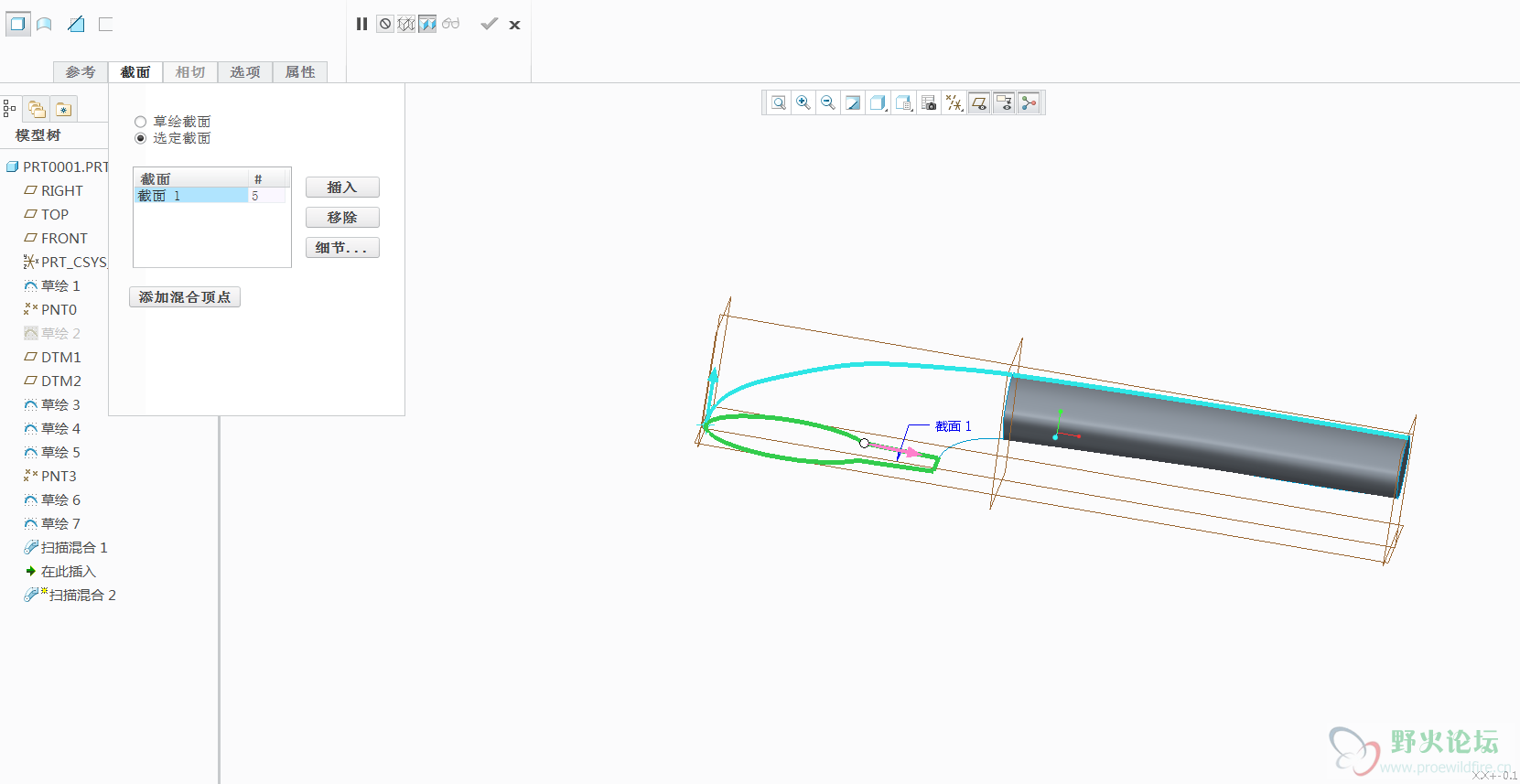
Task: Click the white section start point handle
Action: pyautogui.click(x=864, y=443)
